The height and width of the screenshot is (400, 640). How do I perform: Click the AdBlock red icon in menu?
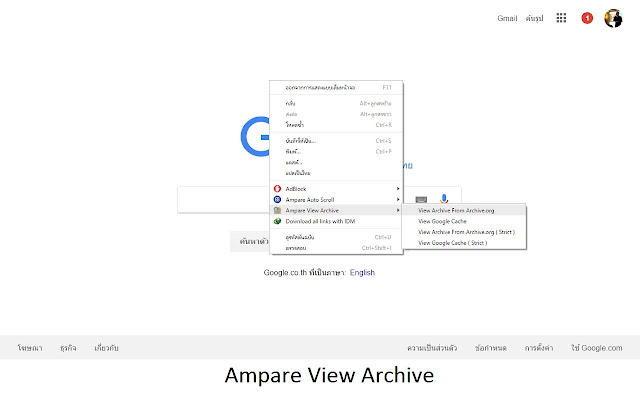click(277, 189)
